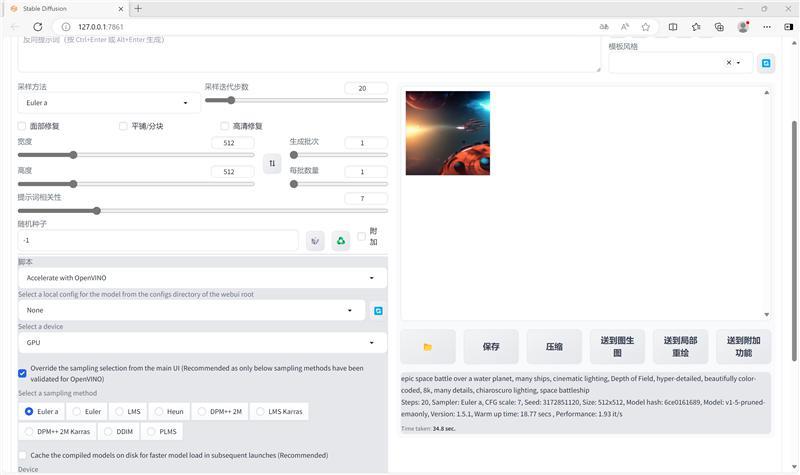Image resolution: width=800 pixels, height=475 pixels.
Task: Click the CFG scale value field
Action: pos(366,198)
